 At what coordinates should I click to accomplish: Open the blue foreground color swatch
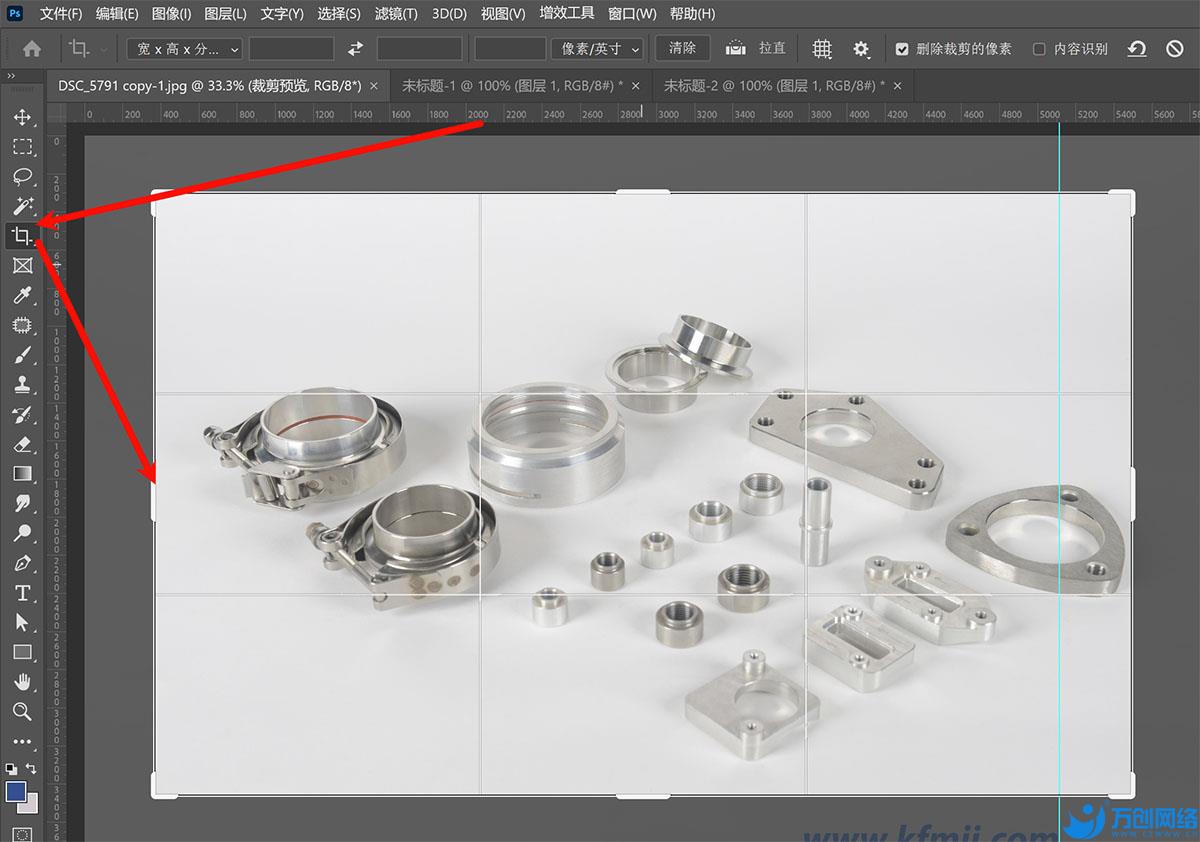pos(16,791)
